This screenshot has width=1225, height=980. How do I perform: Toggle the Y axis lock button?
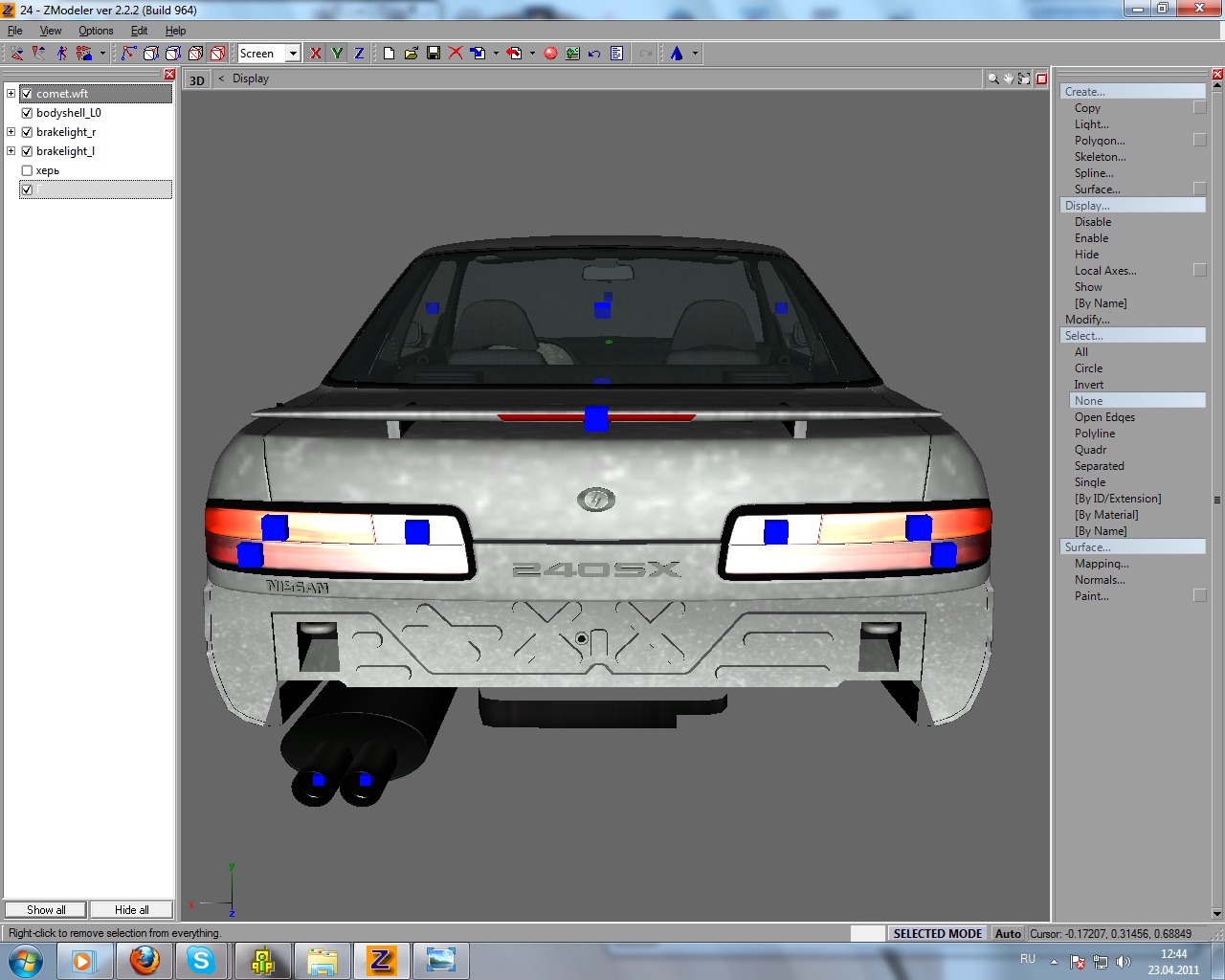tap(338, 54)
